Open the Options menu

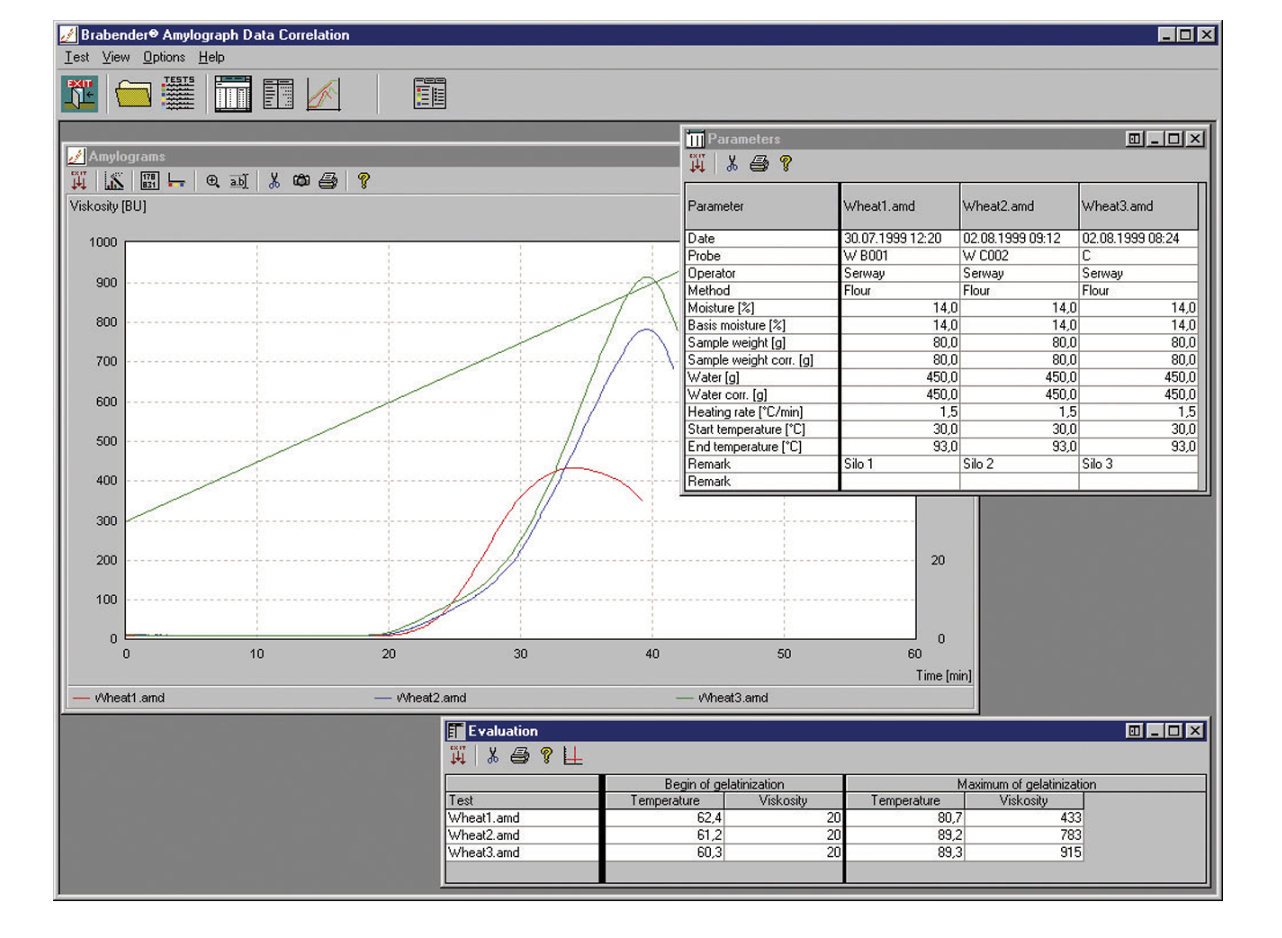click(164, 57)
